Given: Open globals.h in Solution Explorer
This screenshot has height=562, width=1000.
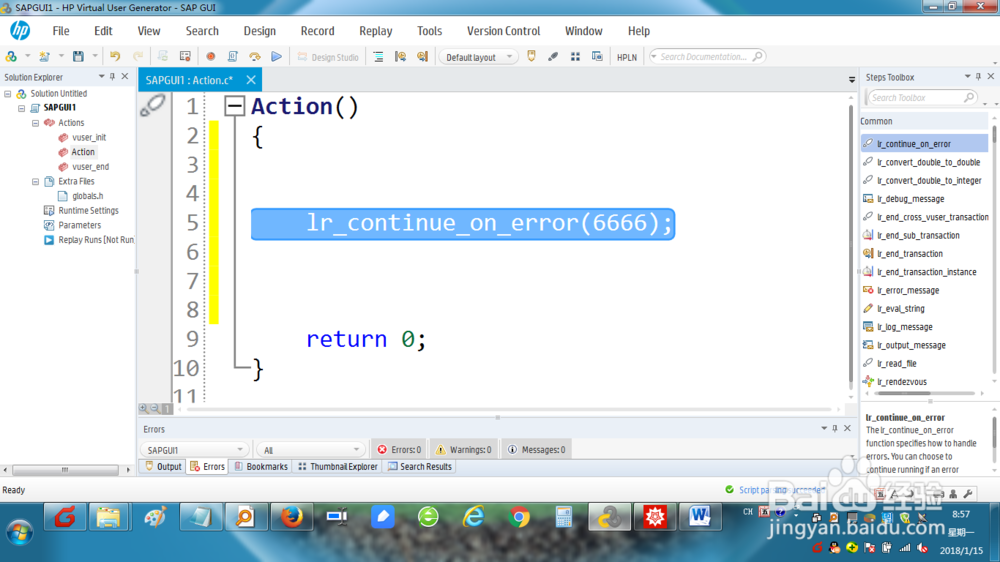Looking at the screenshot, I should (87, 196).
